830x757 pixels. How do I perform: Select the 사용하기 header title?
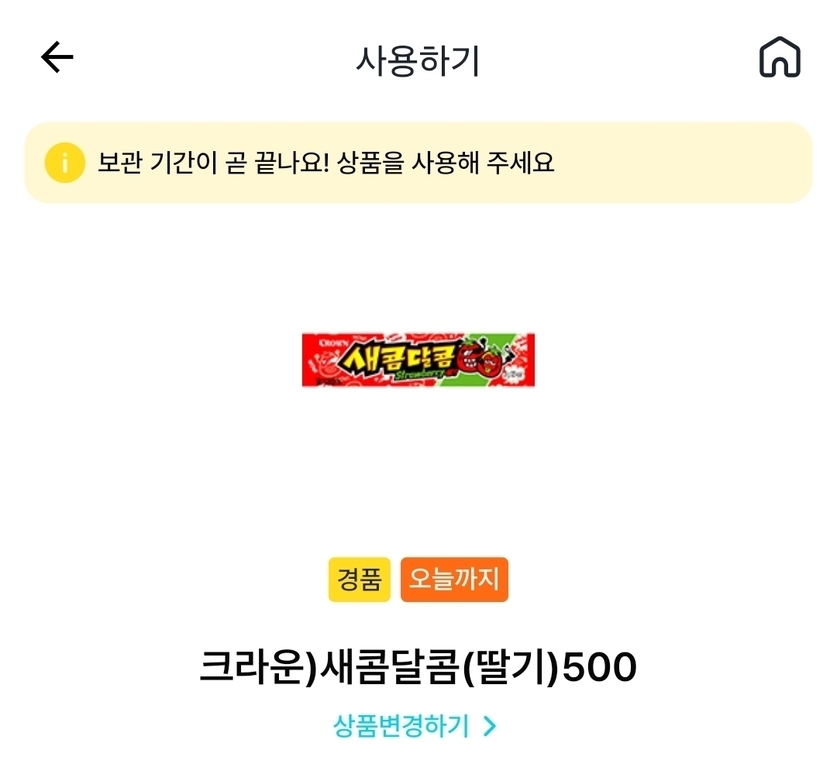point(417,60)
